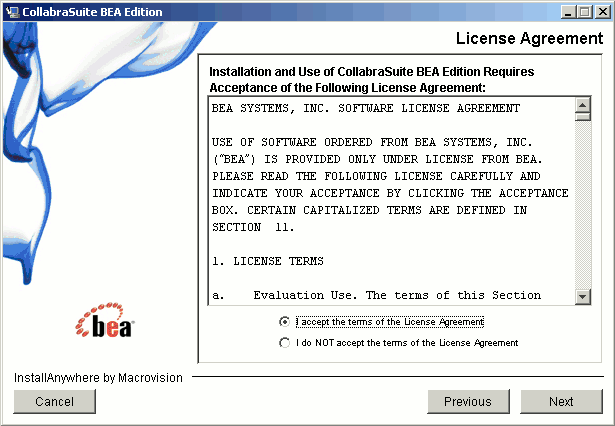Click the 'InstallAnywhere by Macrovision' label
Image resolution: width=615 pixels, height=426 pixels.
point(98,378)
